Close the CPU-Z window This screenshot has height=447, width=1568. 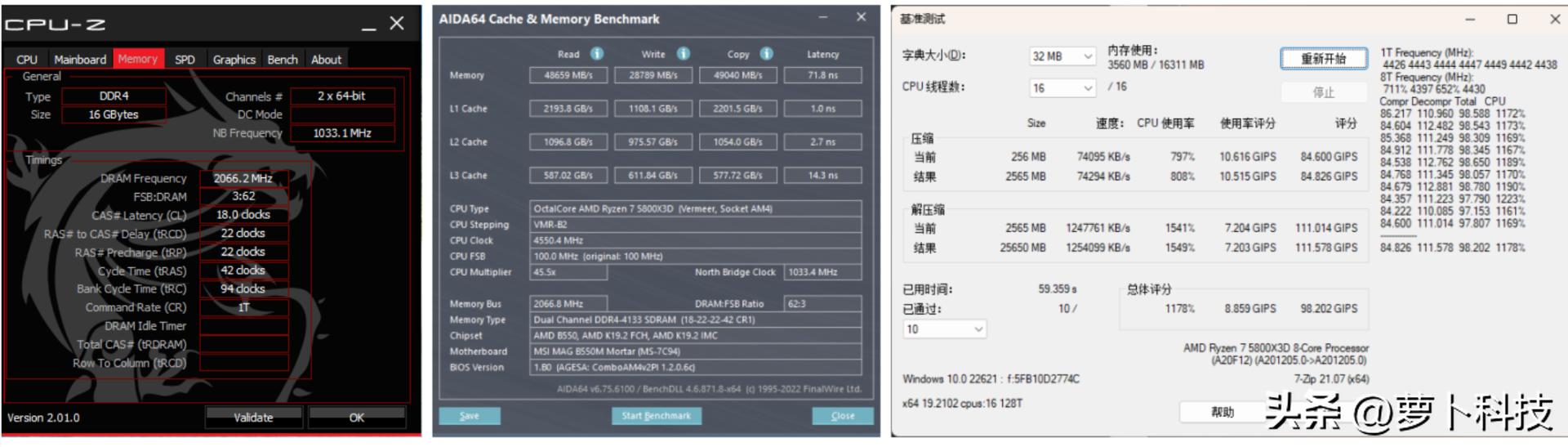click(x=397, y=24)
